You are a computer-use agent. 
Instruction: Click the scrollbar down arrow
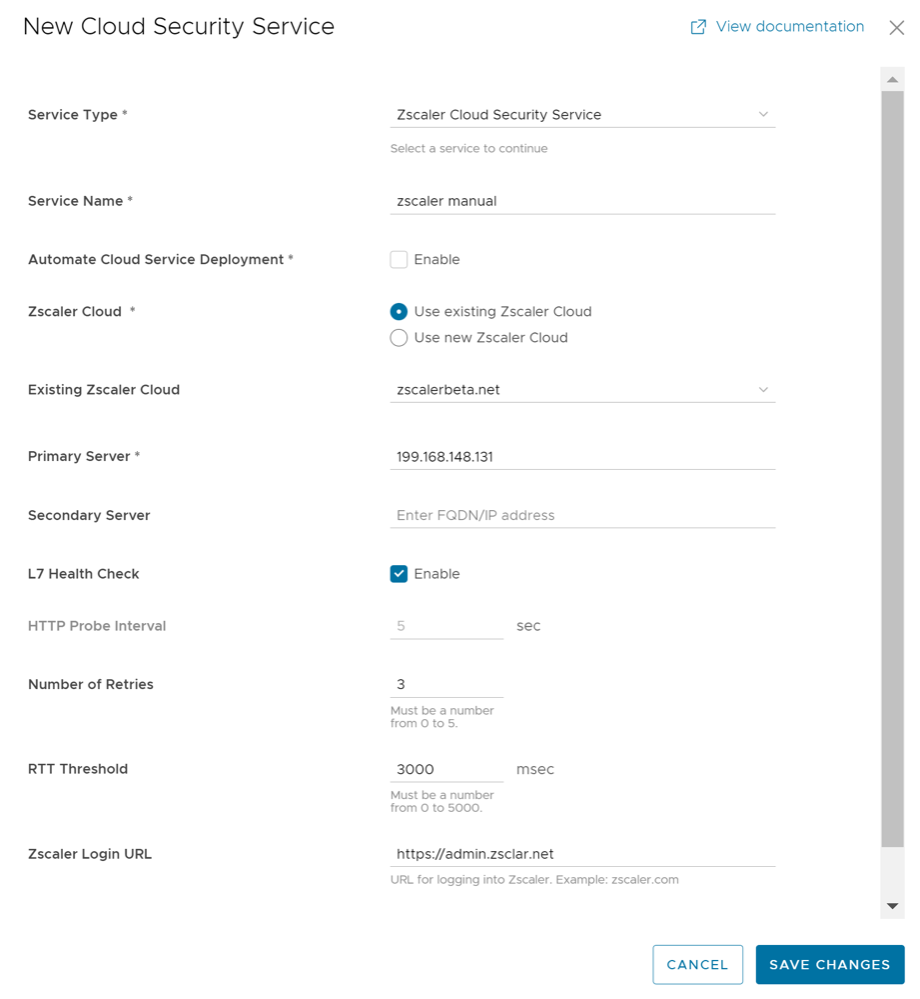[892, 905]
